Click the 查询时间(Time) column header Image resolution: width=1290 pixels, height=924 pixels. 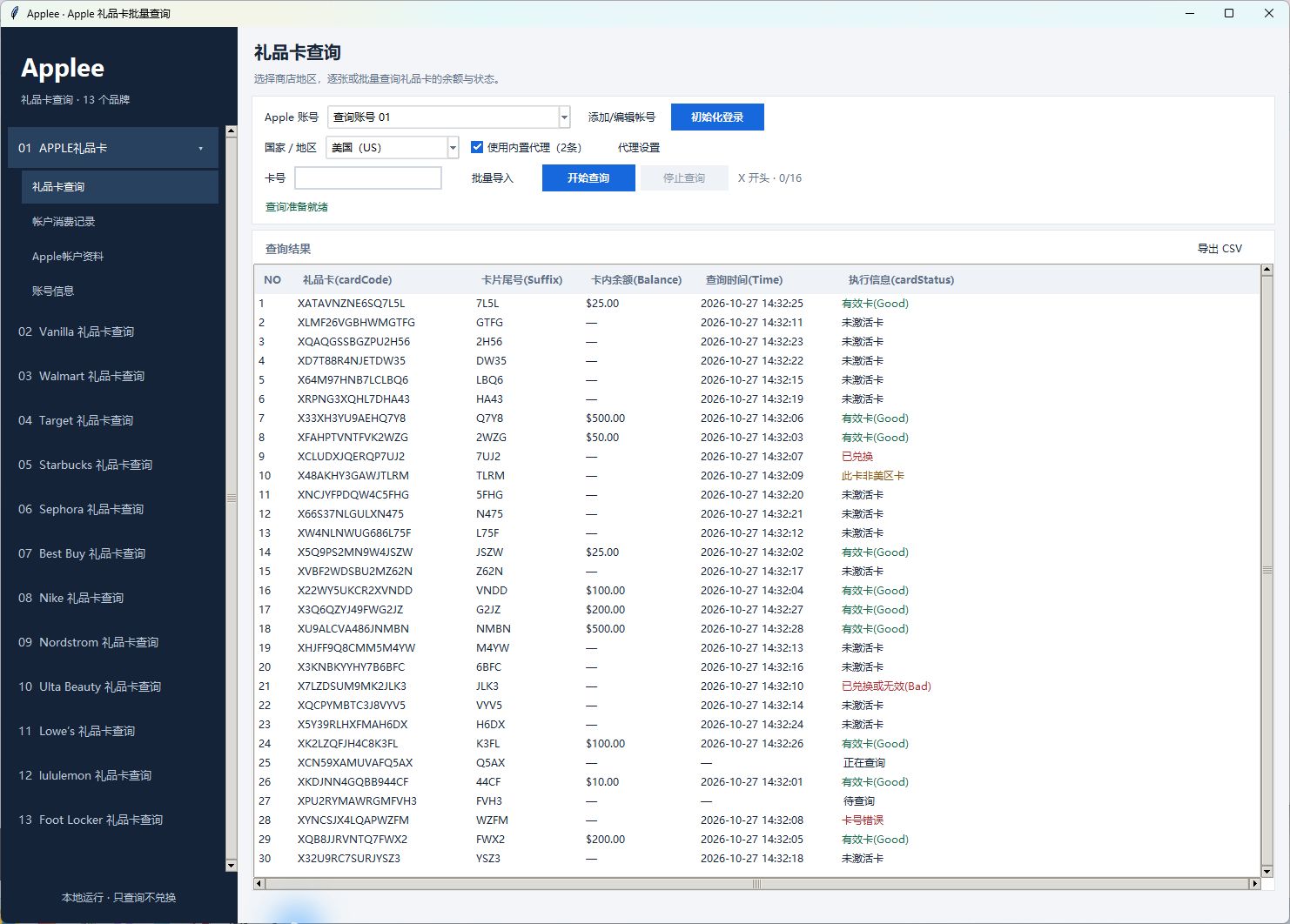coord(744,280)
